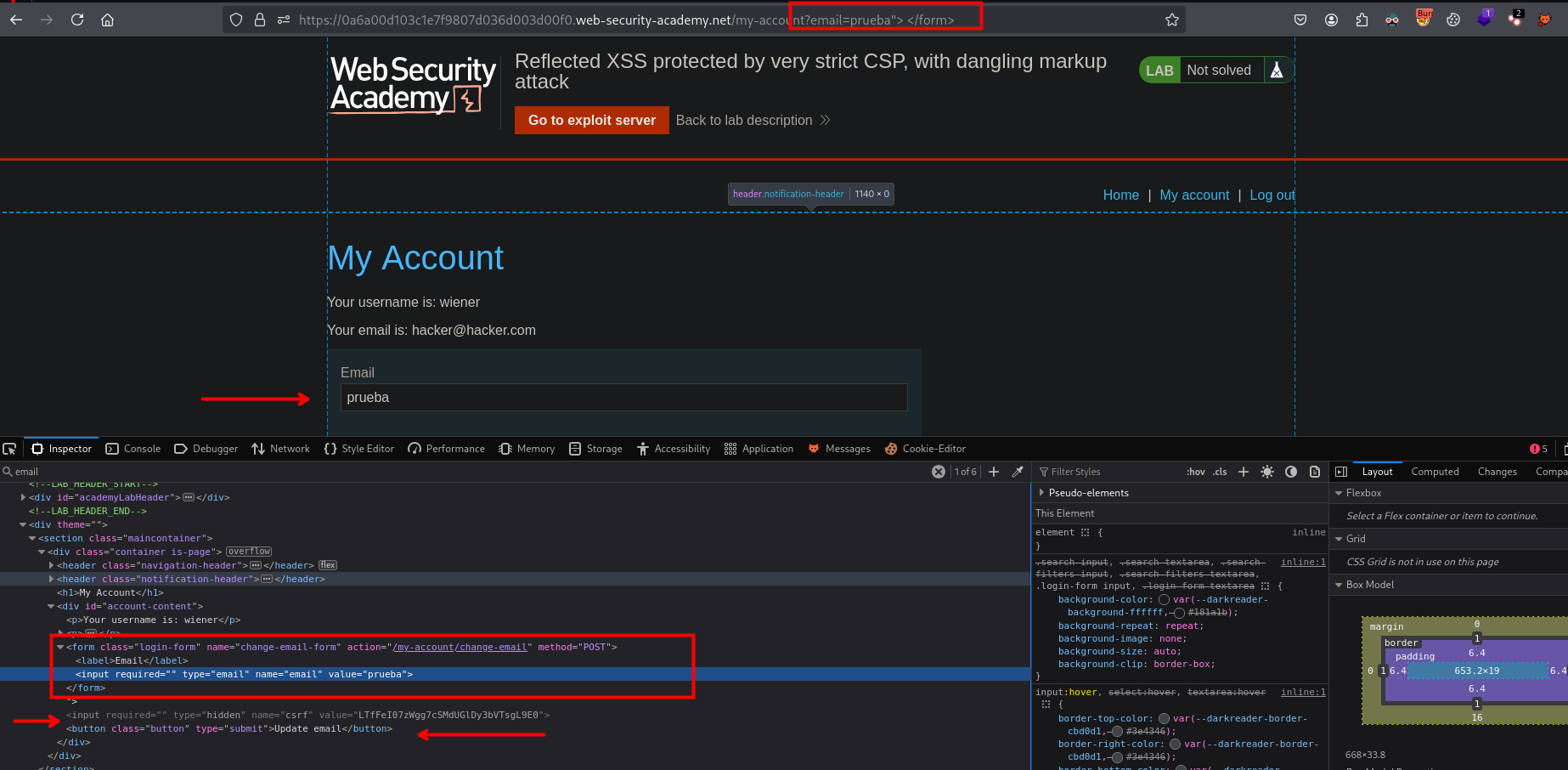Viewport: 1568px width, 770px height.
Task: Toggle dark color scheme simulation
Action: click(x=1291, y=472)
